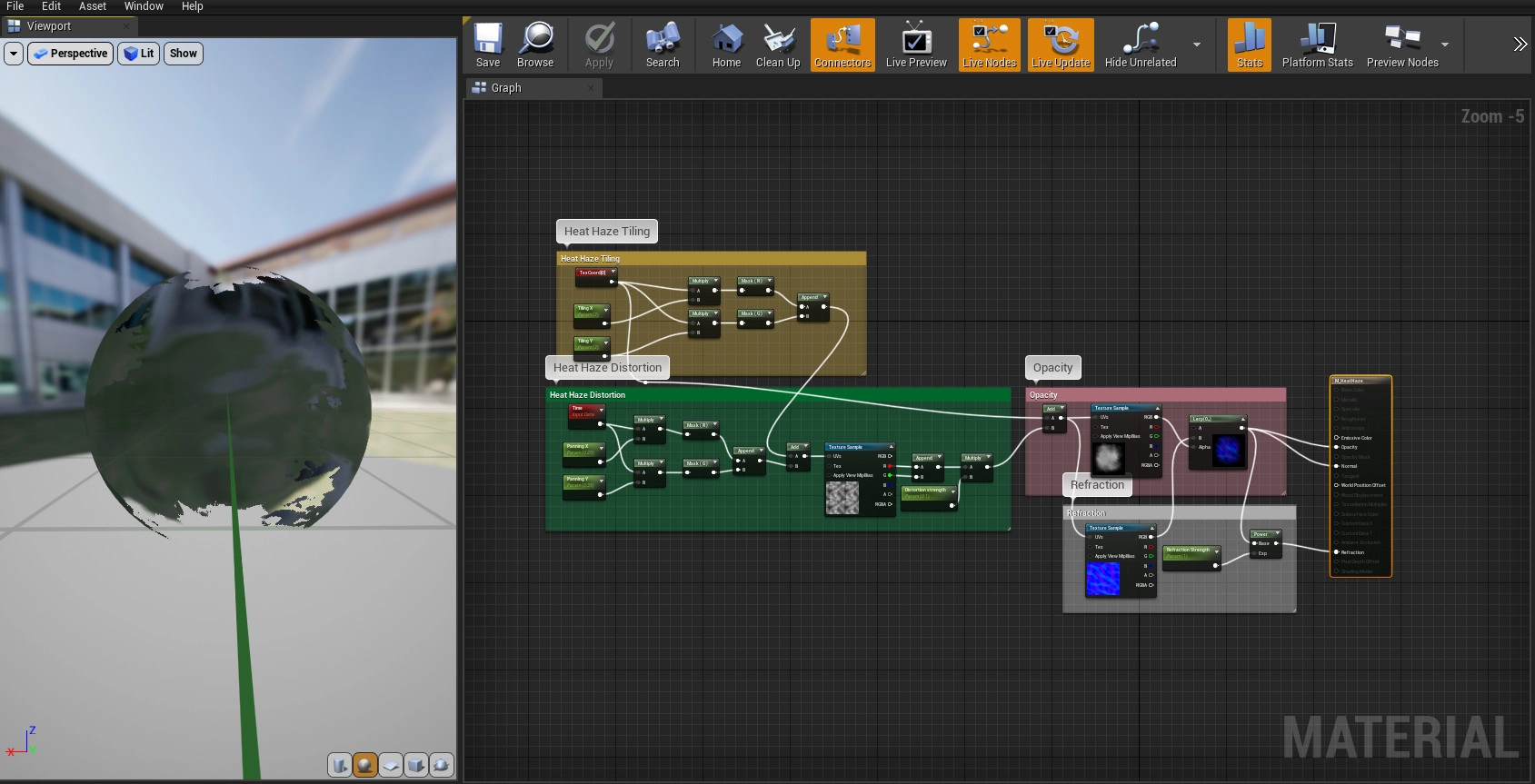This screenshot has height=784, width=1535.
Task: Run Clean Up on the material
Action: tap(778, 45)
